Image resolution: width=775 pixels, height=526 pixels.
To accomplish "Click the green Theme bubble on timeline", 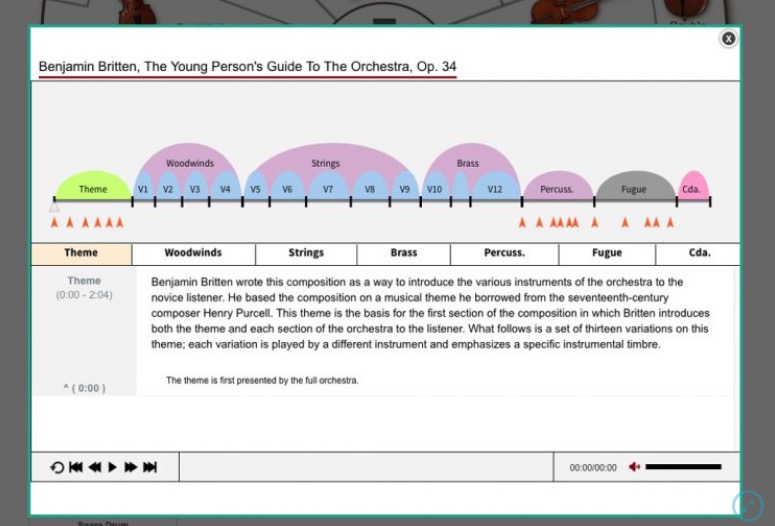I will click(93, 188).
